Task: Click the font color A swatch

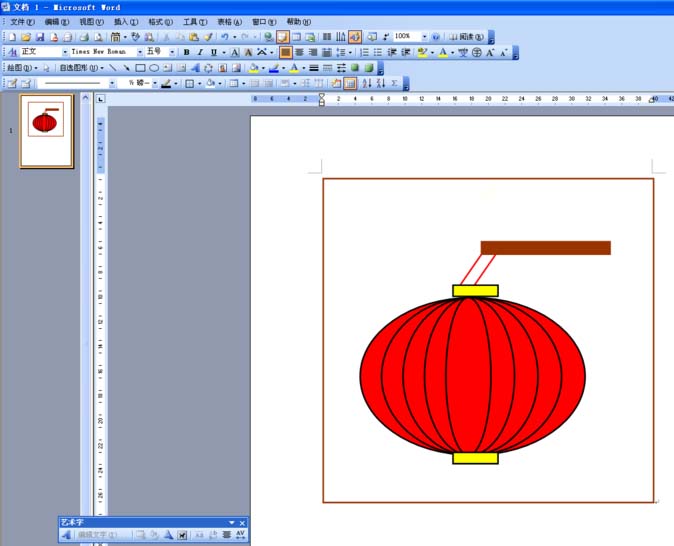Action: (443, 52)
